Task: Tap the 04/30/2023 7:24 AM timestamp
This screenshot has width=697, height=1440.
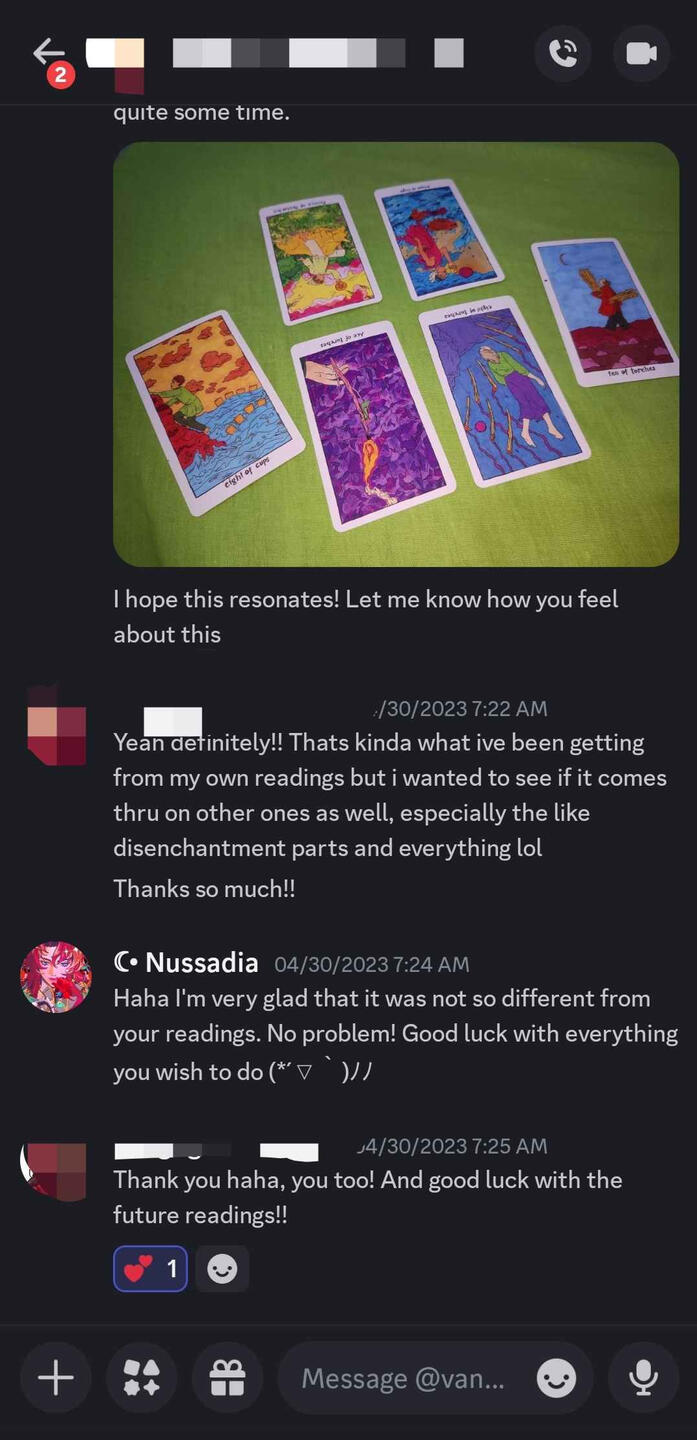Action: pos(372,964)
